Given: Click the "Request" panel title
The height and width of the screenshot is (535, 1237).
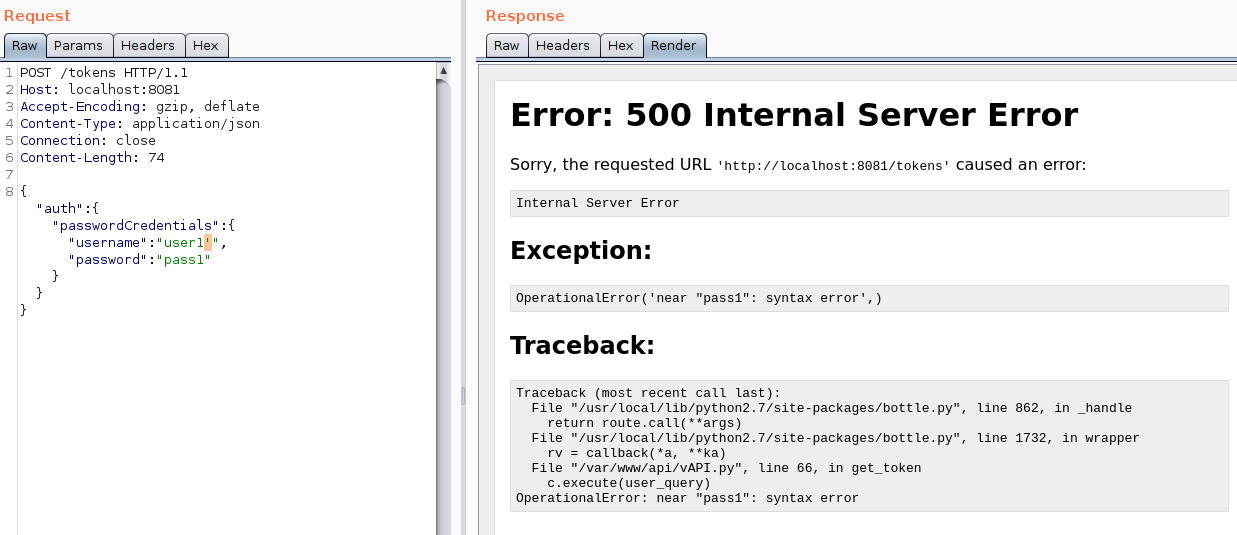Looking at the screenshot, I should pos(37,16).
